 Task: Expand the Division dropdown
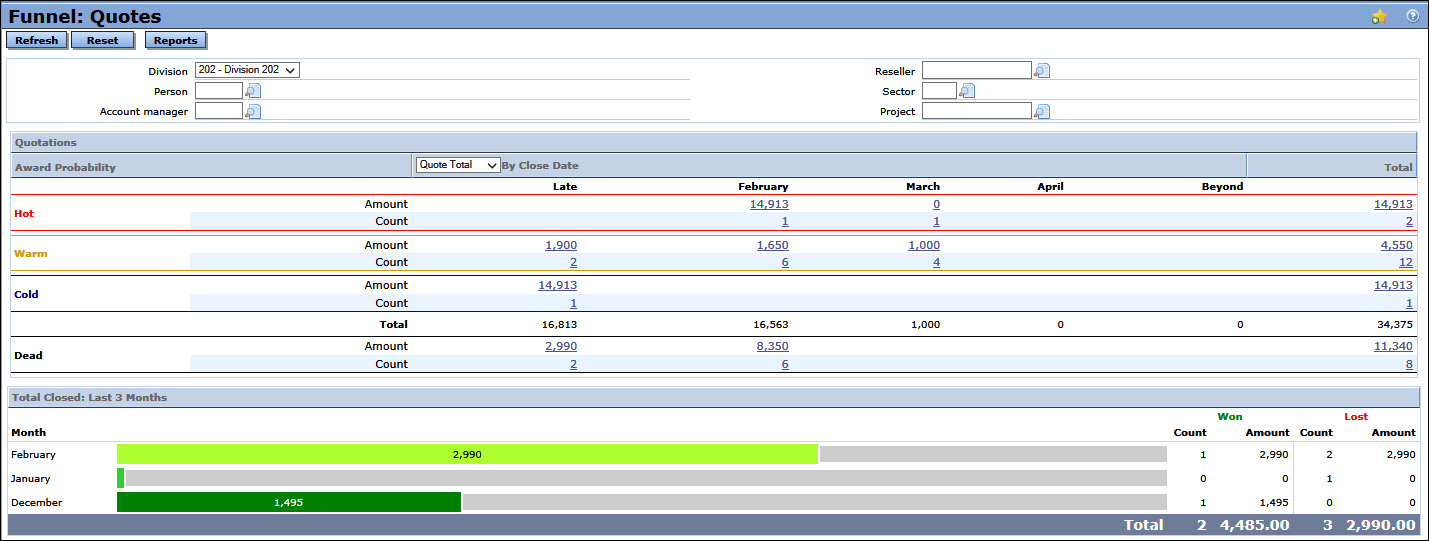[247, 70]
